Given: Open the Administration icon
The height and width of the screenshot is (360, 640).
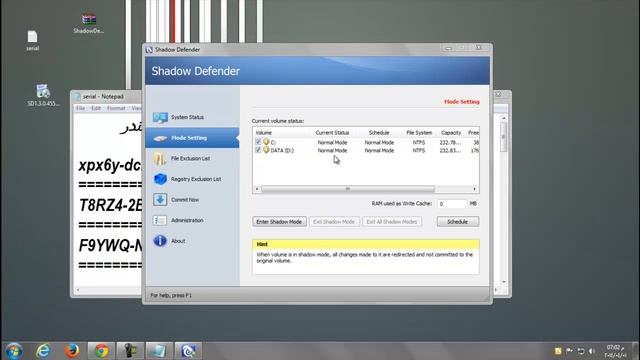Looking at the screenshot, I should coord(160,220).
